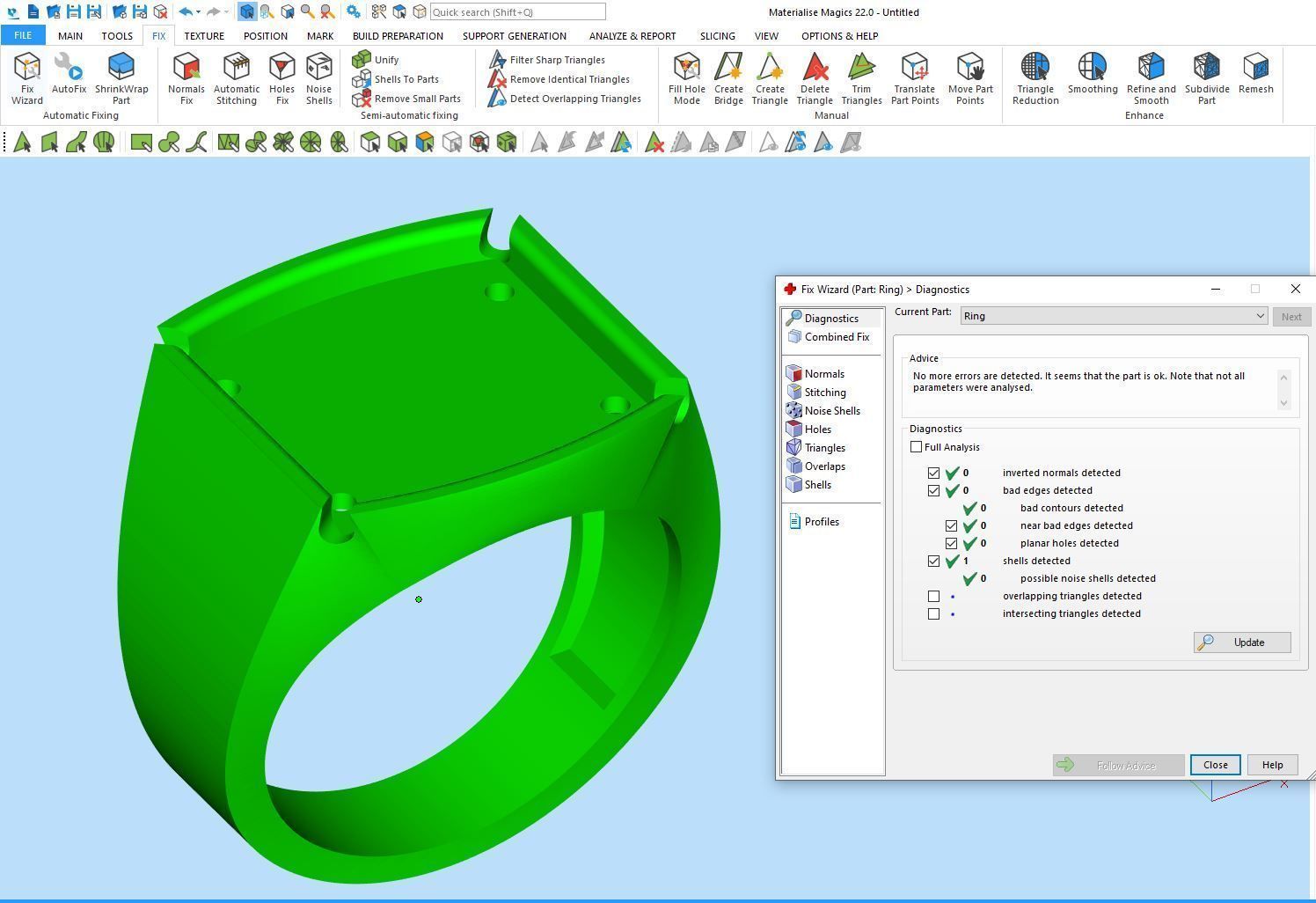1316x903 pixels.
Task: Open the Fix Wizard tool
Action: click(26, 78)
